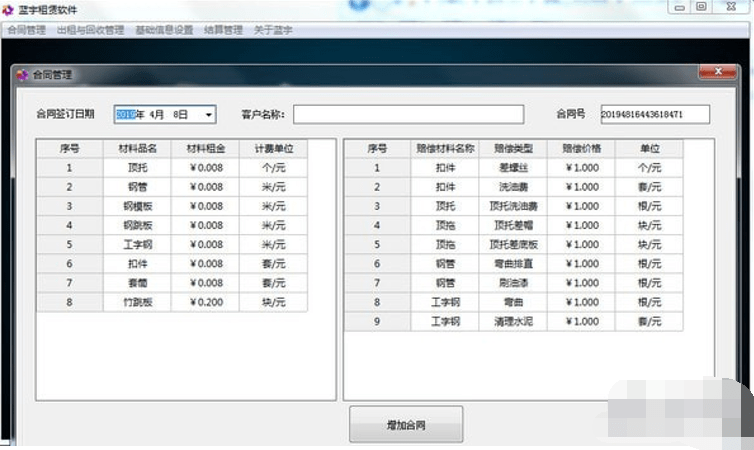The height and width of the screenshot is (450, 754).
Task: Click the 块/元 unit cell for 竹跳板
Action: (x=274, y=302)
